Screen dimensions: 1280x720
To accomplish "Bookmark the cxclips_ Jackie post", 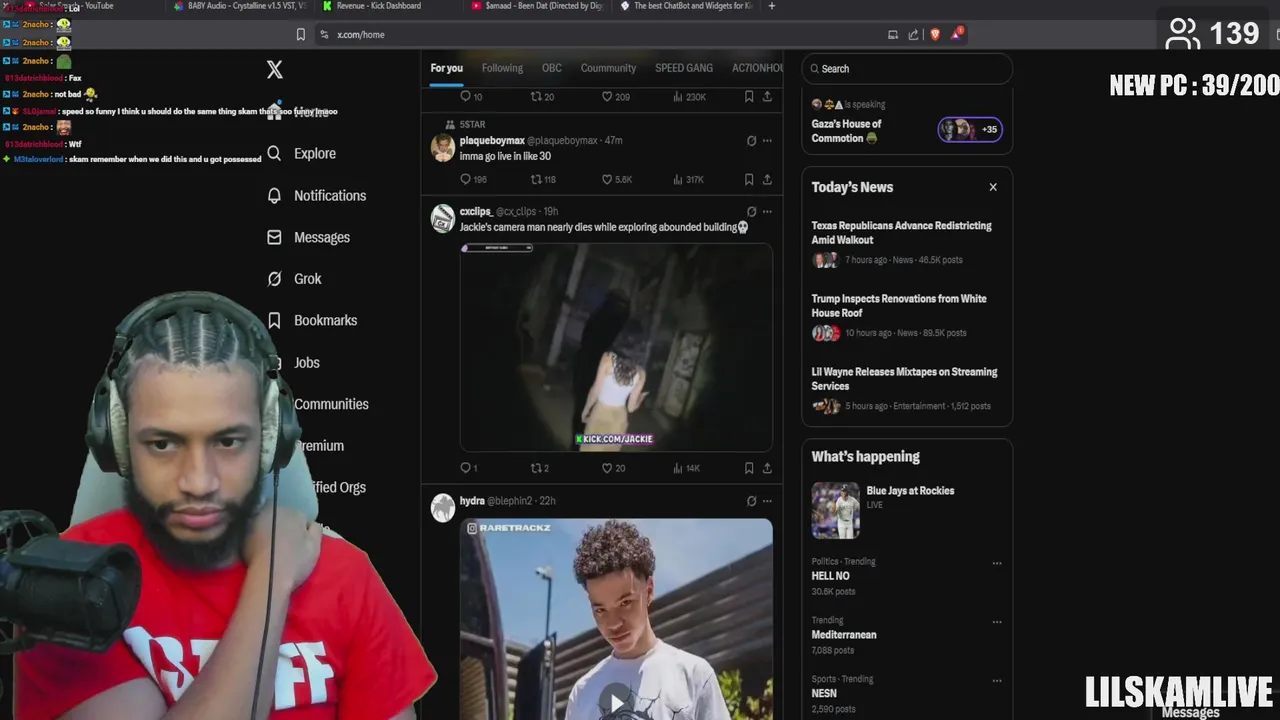I will coord(749,468).
